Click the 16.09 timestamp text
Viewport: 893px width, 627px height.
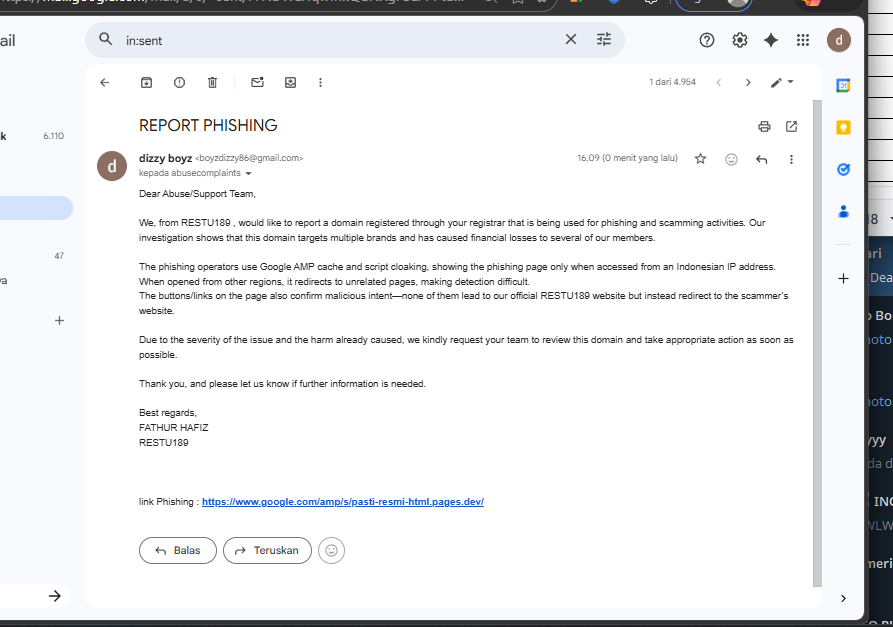tap(627, 158)
